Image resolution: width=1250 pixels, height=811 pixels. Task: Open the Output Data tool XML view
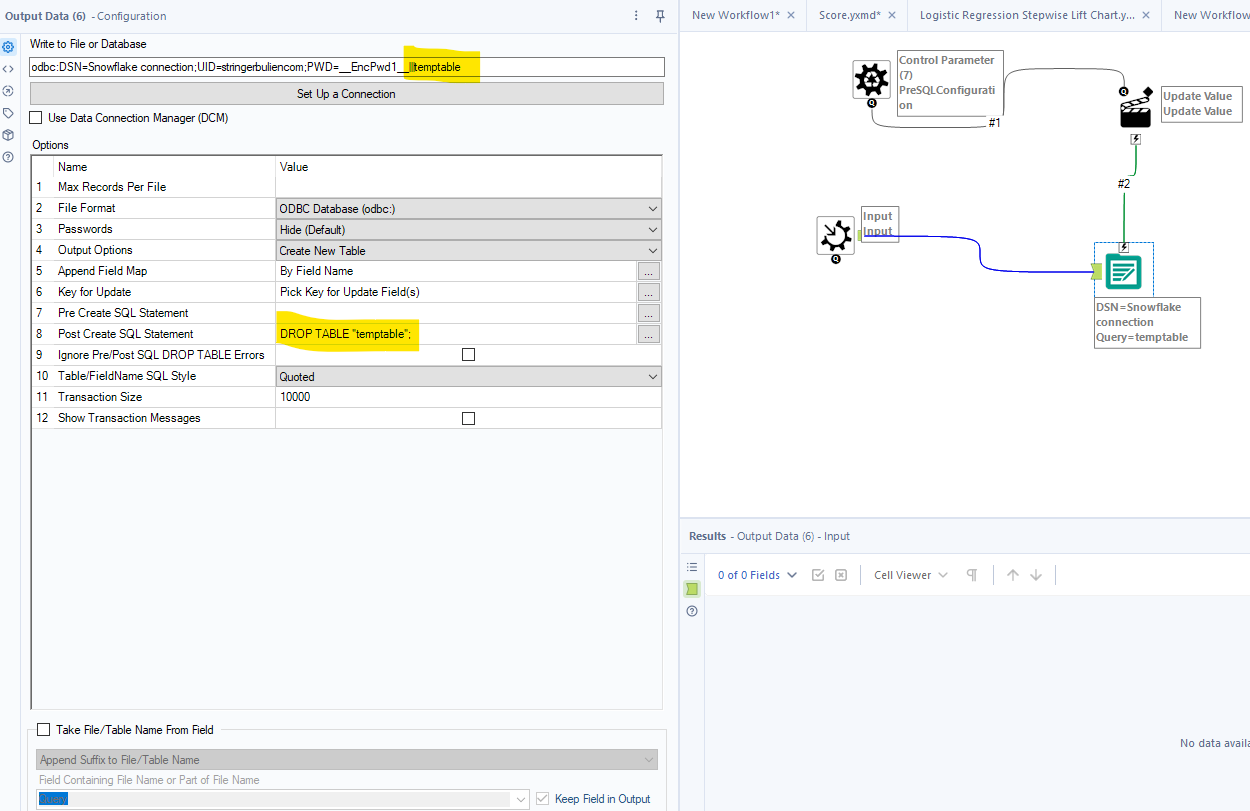(x=8, y=68)
